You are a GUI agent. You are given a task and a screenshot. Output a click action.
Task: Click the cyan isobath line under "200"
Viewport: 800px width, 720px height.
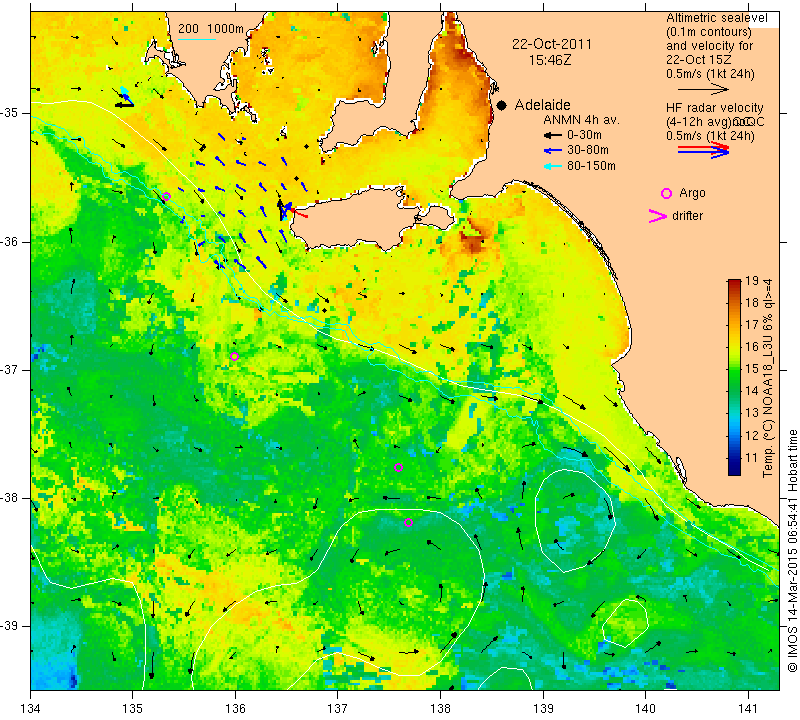[197, 39]
